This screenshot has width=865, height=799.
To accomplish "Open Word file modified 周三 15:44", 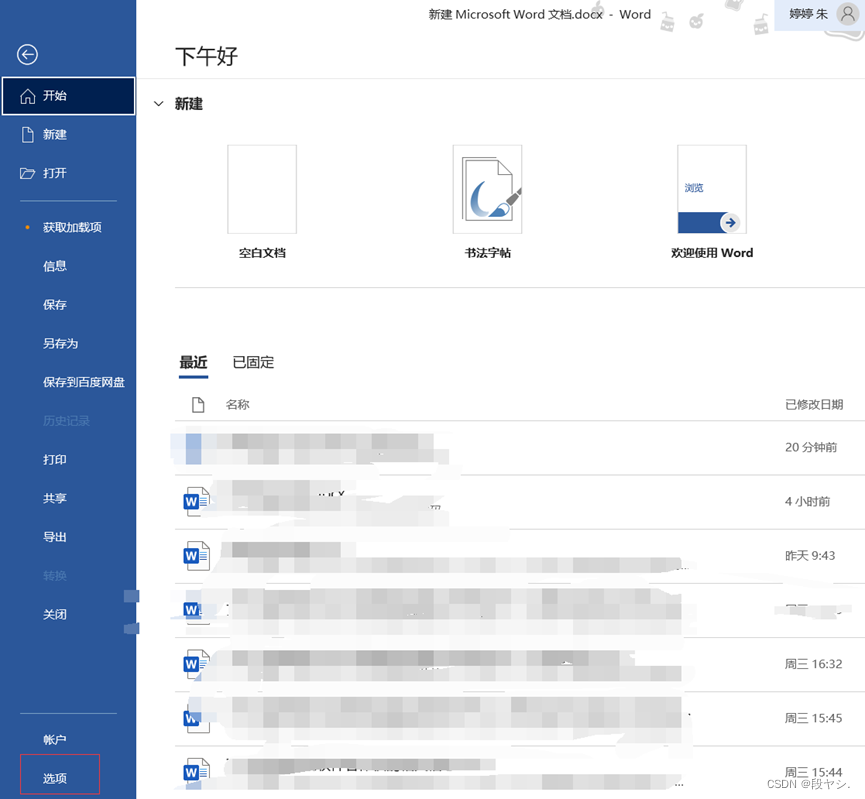I will coord(520,772).
